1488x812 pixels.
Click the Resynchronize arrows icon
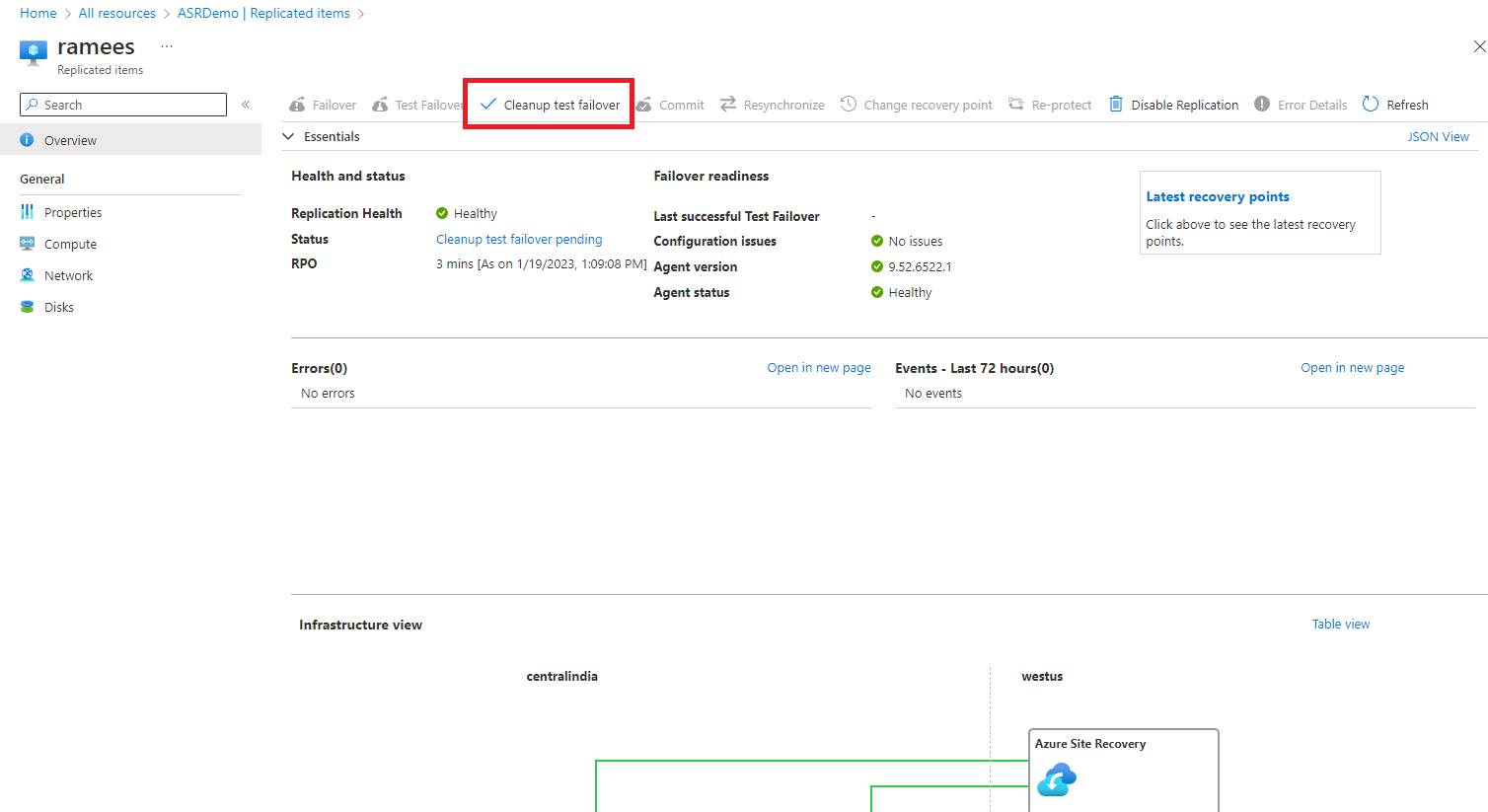728,104
